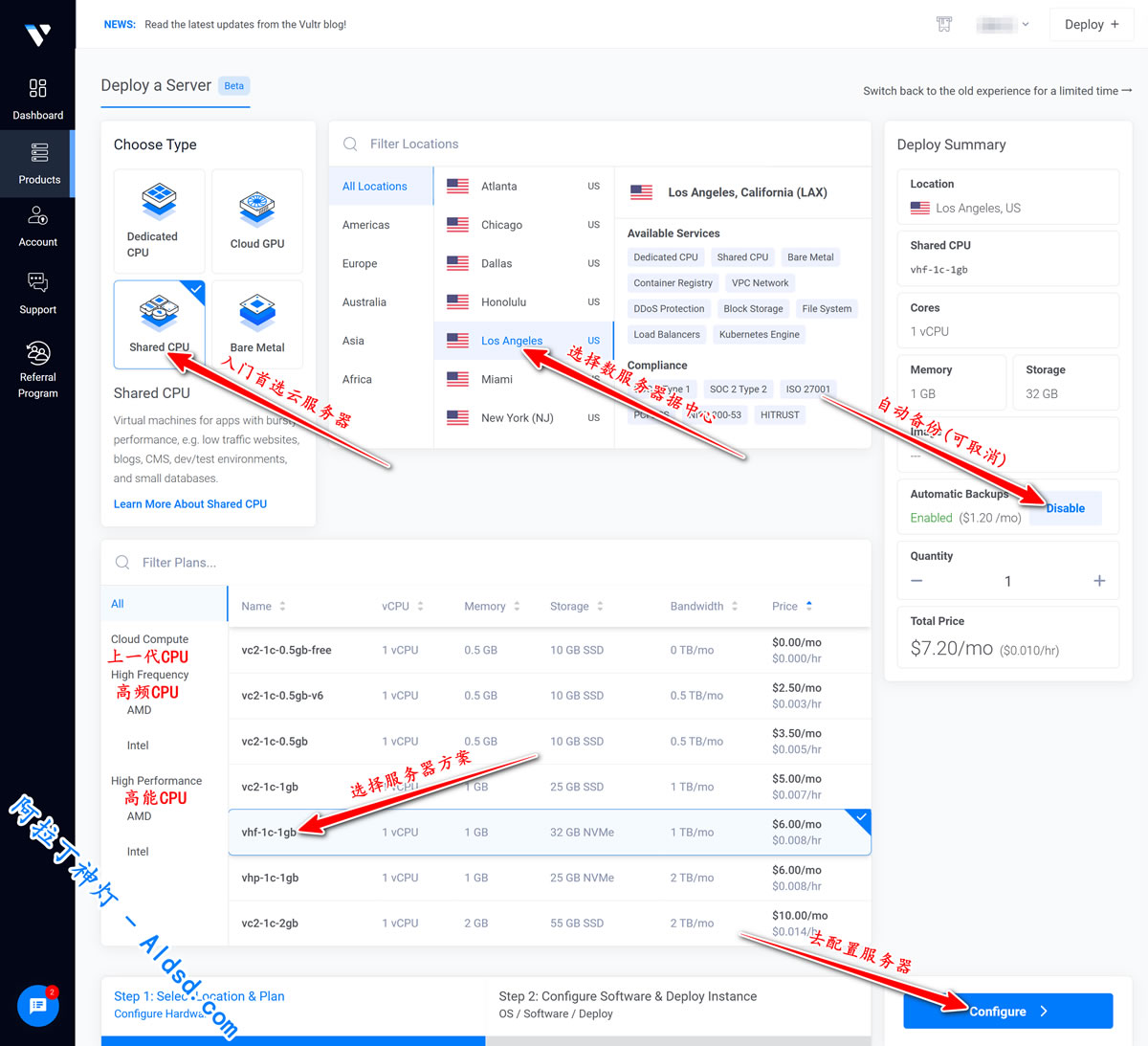1148x1046 pixels.
Task: Open the Products sidebar item
Action: pos(37,164)
